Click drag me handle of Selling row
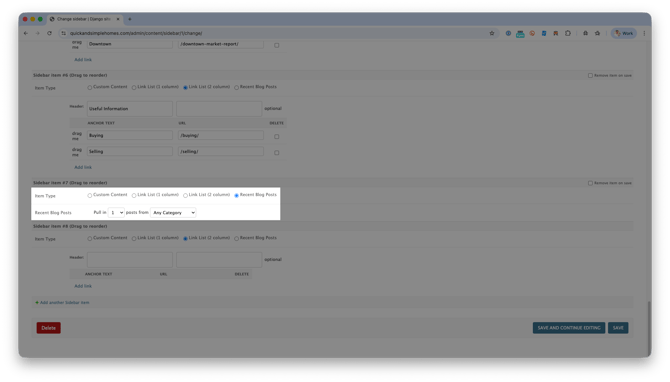Screen dimensions: 670x382 (76, 152)
